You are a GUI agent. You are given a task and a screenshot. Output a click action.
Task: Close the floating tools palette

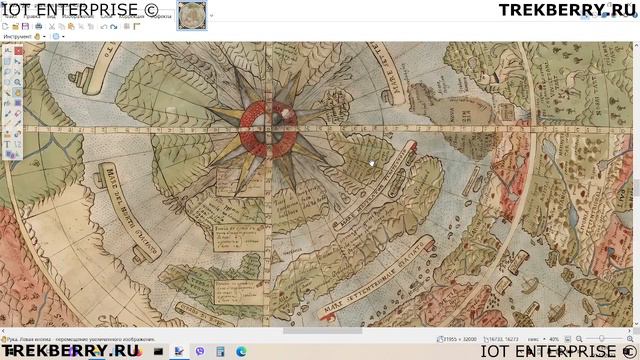[18, 51]
